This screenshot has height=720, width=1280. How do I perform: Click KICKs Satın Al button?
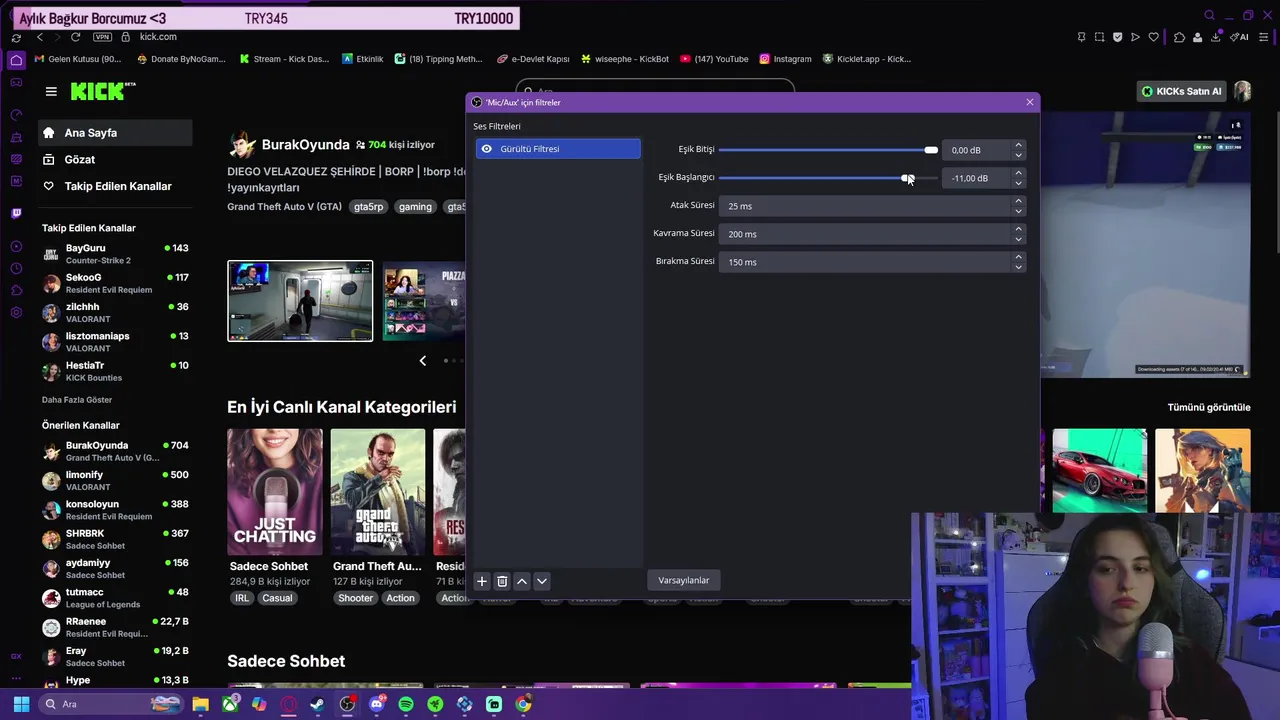pyautogui.click(x=1182, y=91)
